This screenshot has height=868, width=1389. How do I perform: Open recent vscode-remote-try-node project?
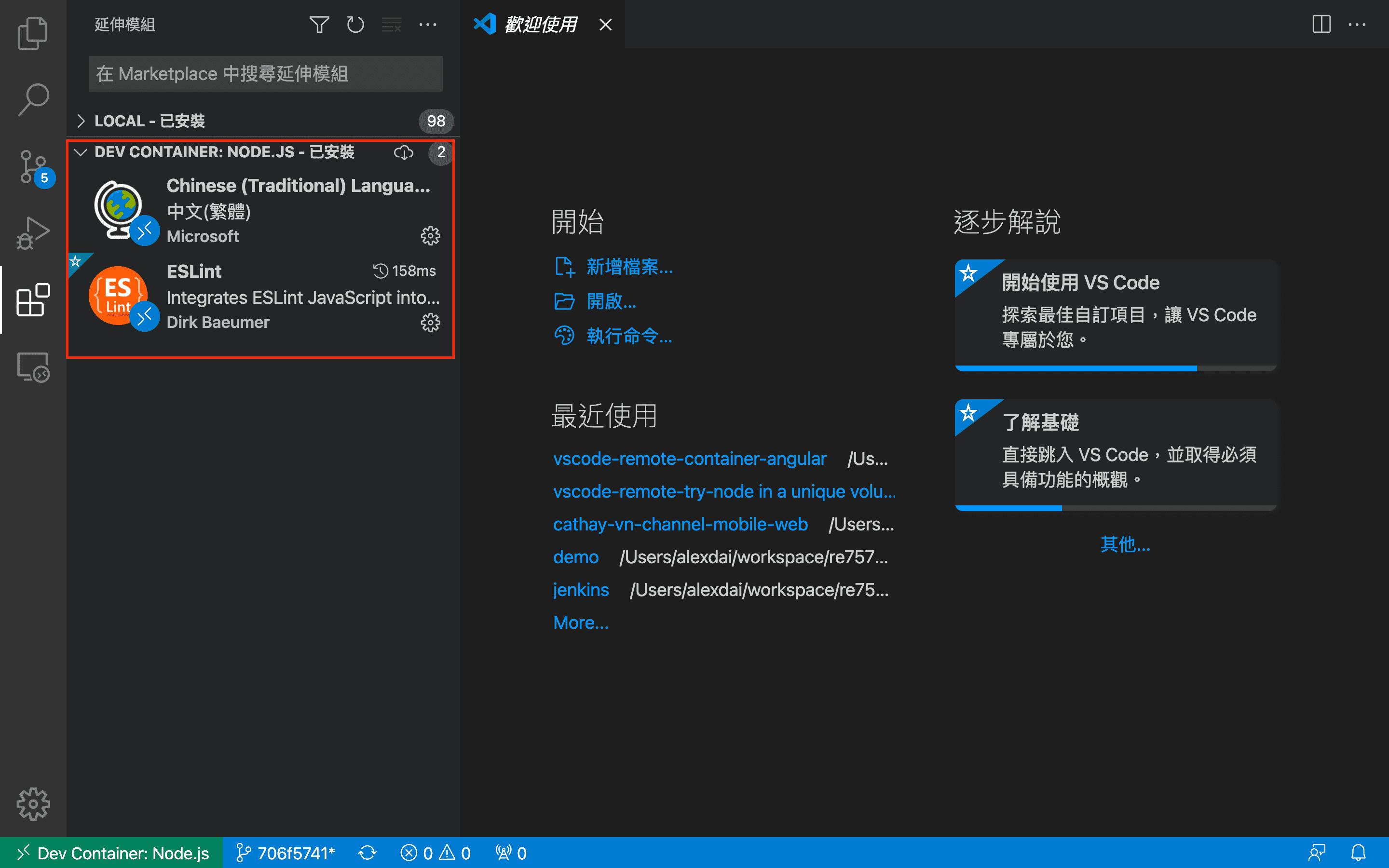[x=724, y=491]
